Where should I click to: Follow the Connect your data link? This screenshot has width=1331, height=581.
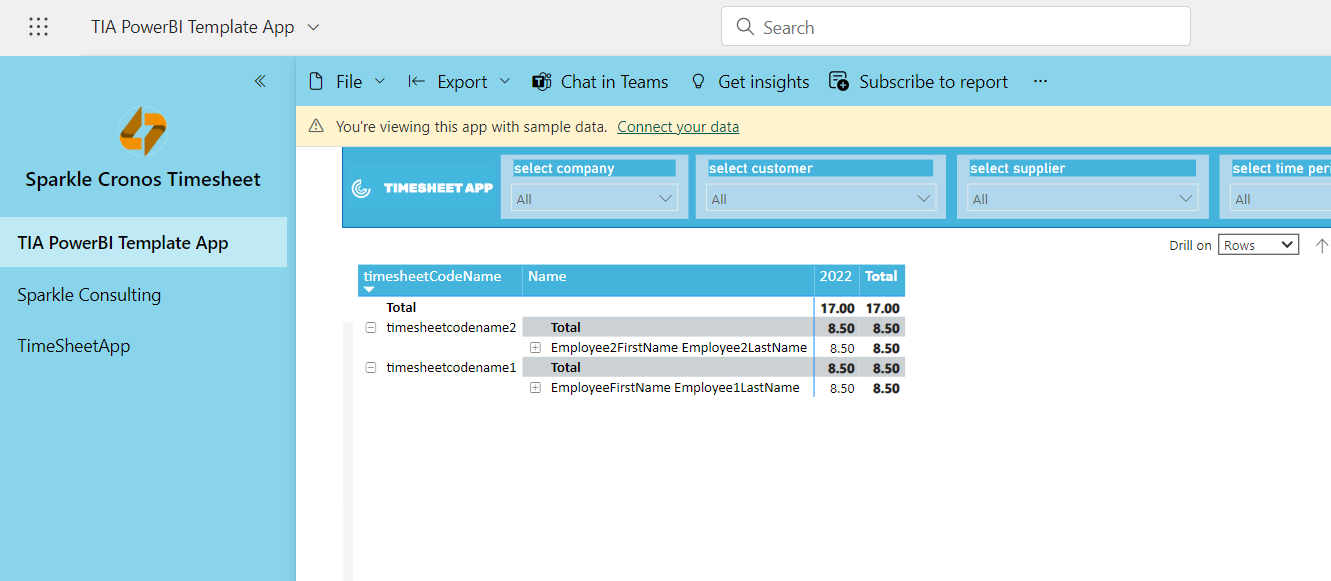tap(678, 127)
